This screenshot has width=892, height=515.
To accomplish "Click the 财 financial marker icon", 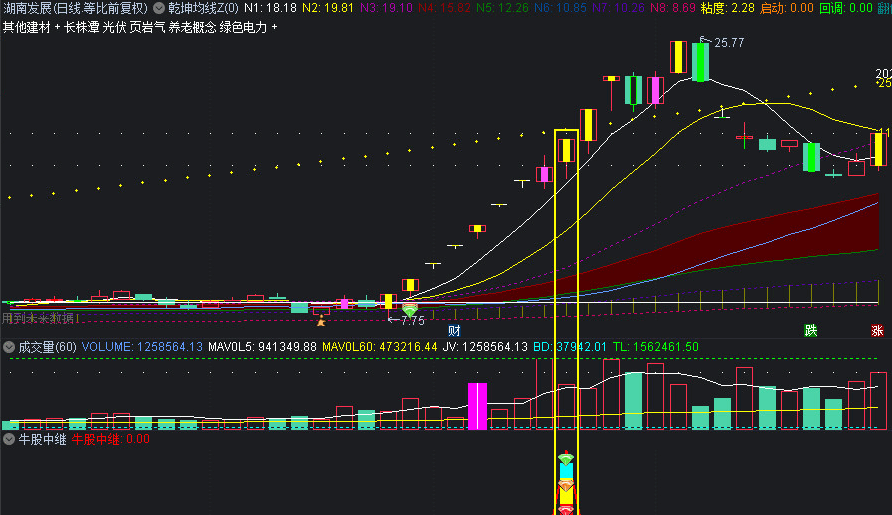I will point(454,331).
